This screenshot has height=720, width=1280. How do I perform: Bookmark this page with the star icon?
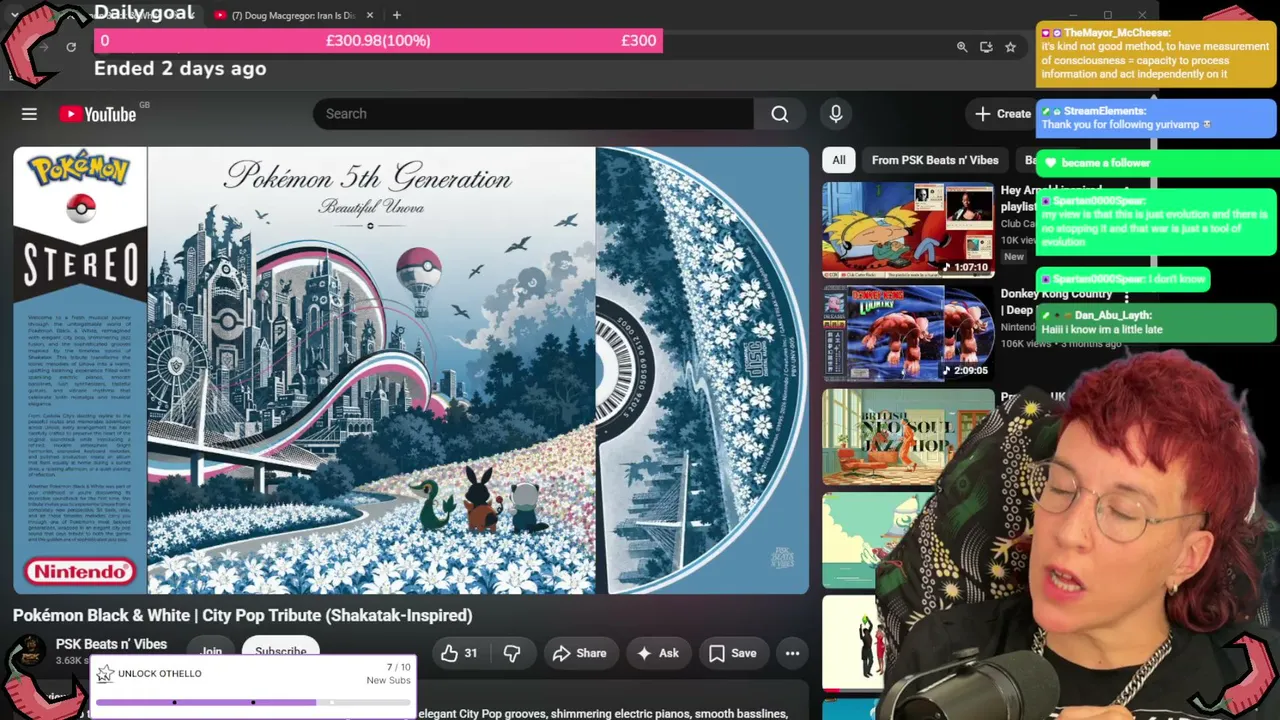[x=1010, y=47]
